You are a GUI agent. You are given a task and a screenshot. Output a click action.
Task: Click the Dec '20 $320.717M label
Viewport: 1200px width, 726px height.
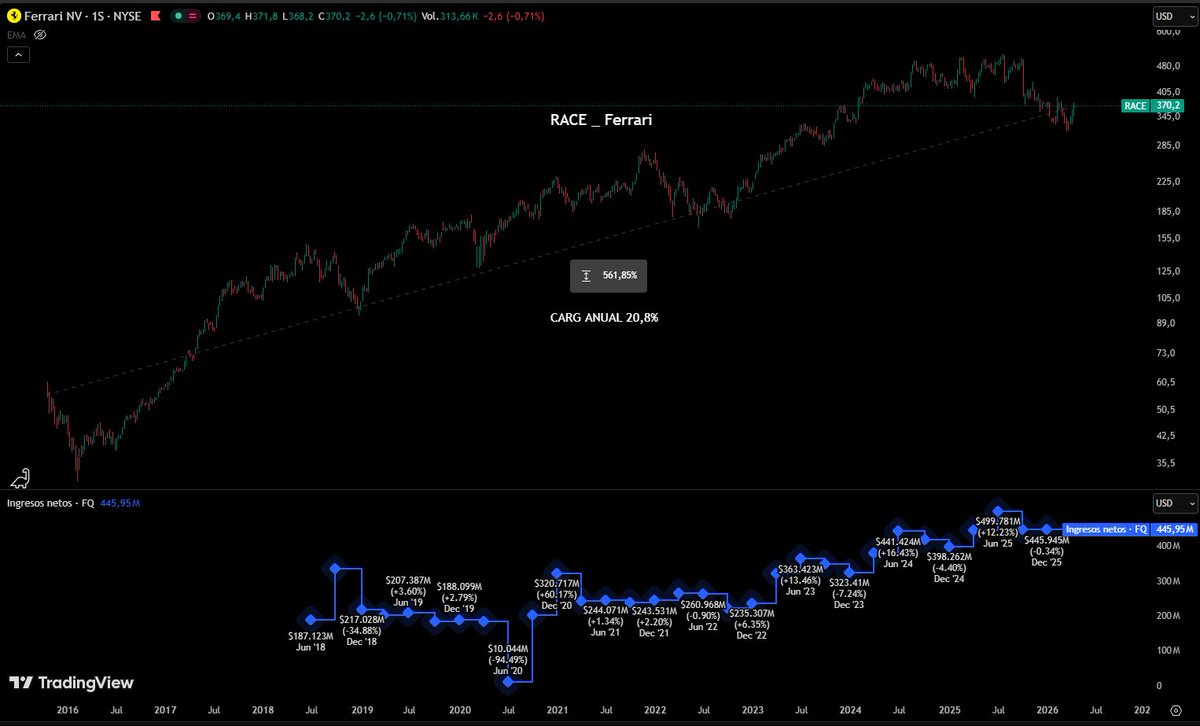coord(556,594)
